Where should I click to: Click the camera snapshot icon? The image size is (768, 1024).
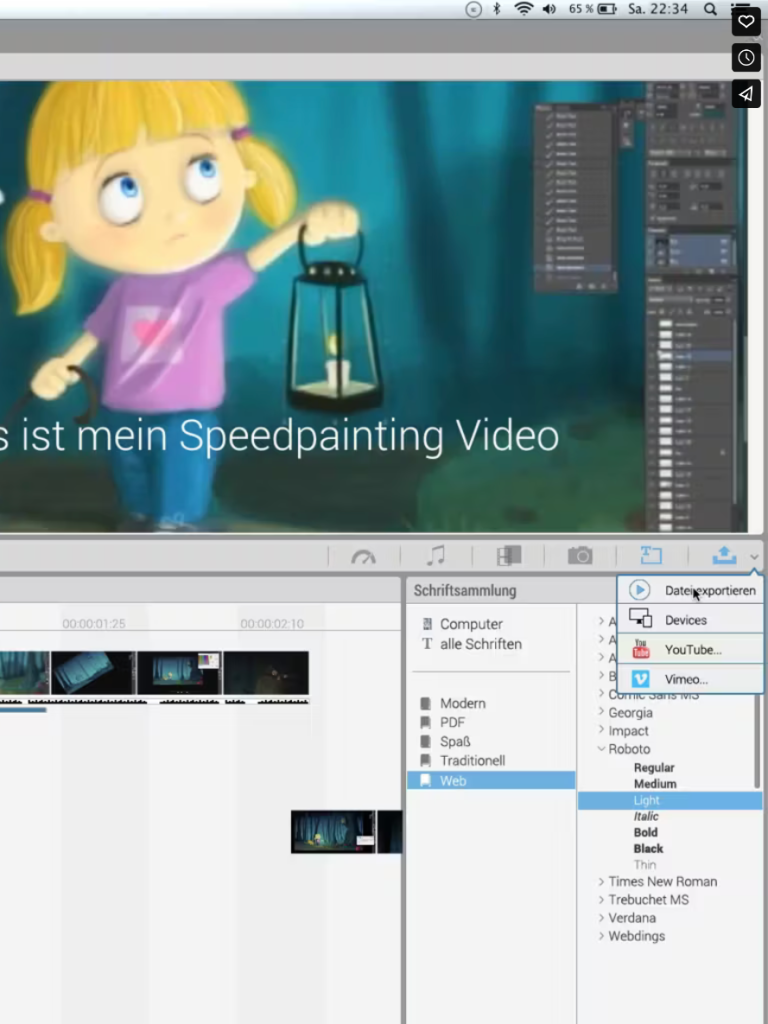coord(580,556)
